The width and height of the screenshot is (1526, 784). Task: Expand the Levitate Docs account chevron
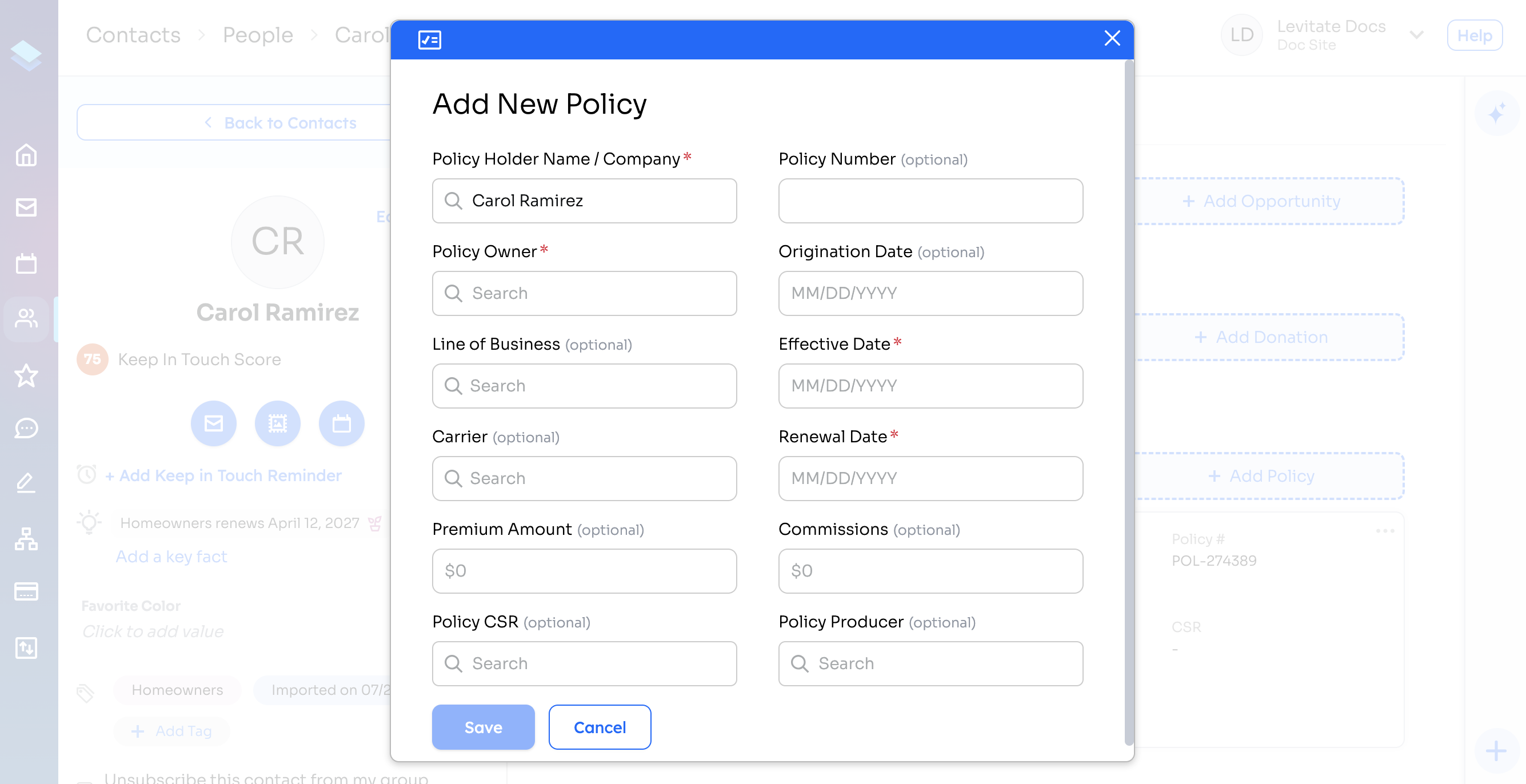(x=1416, y=35)
